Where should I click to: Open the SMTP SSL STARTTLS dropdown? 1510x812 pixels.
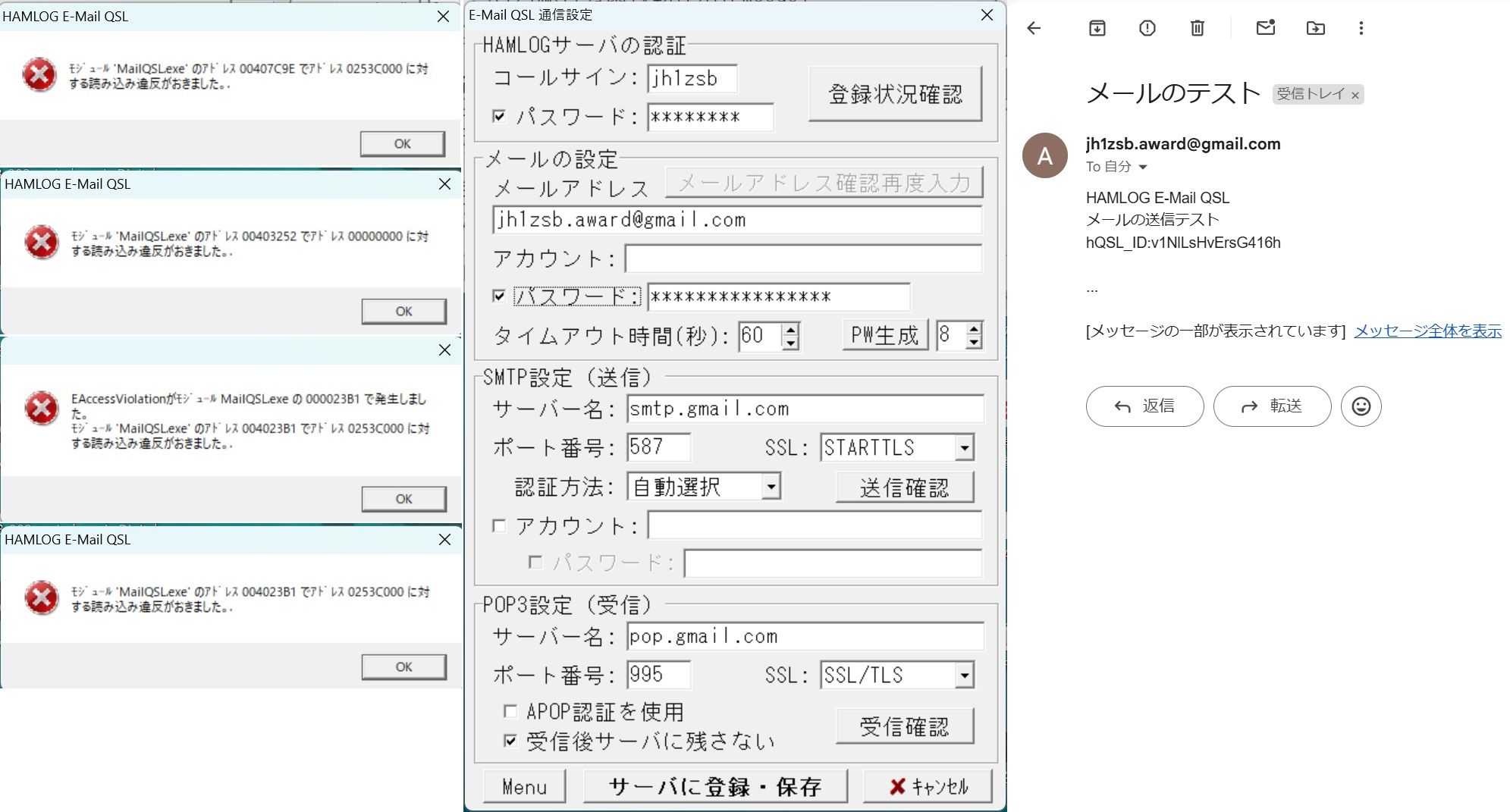point(964,448)
